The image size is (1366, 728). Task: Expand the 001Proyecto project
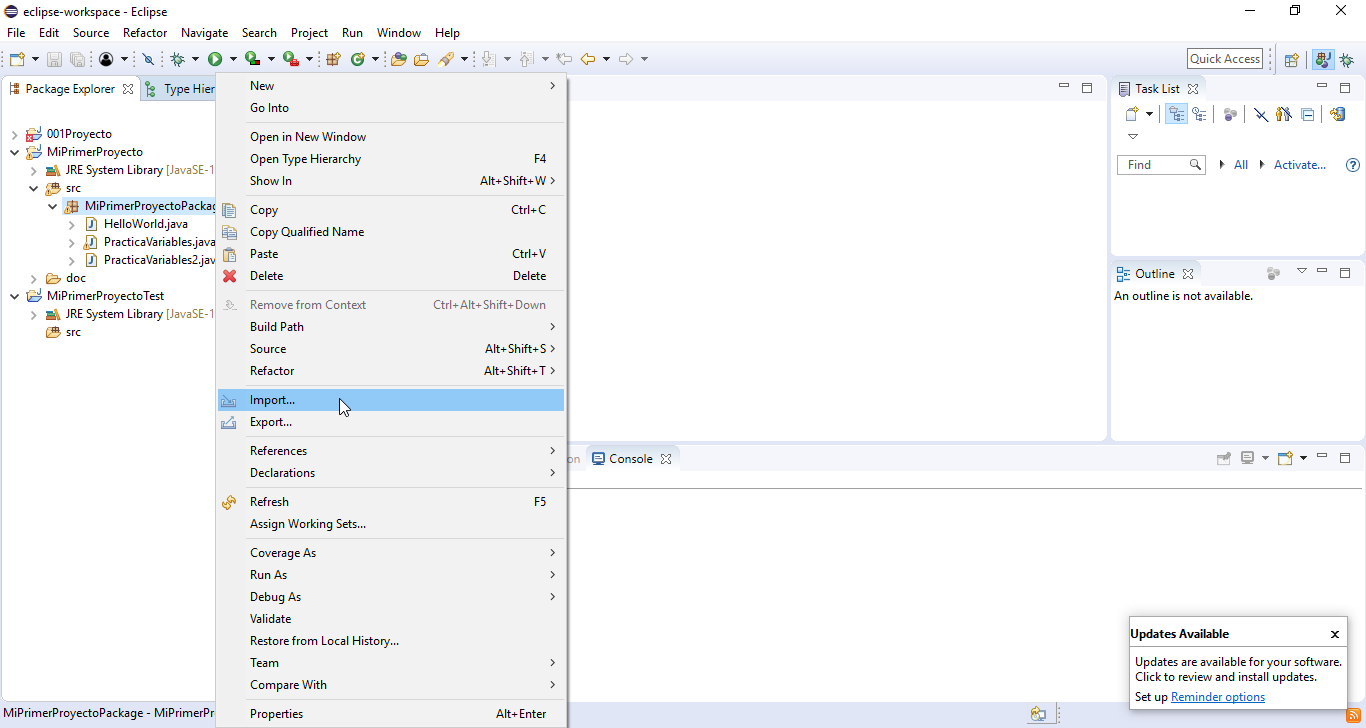click(13, 133)
